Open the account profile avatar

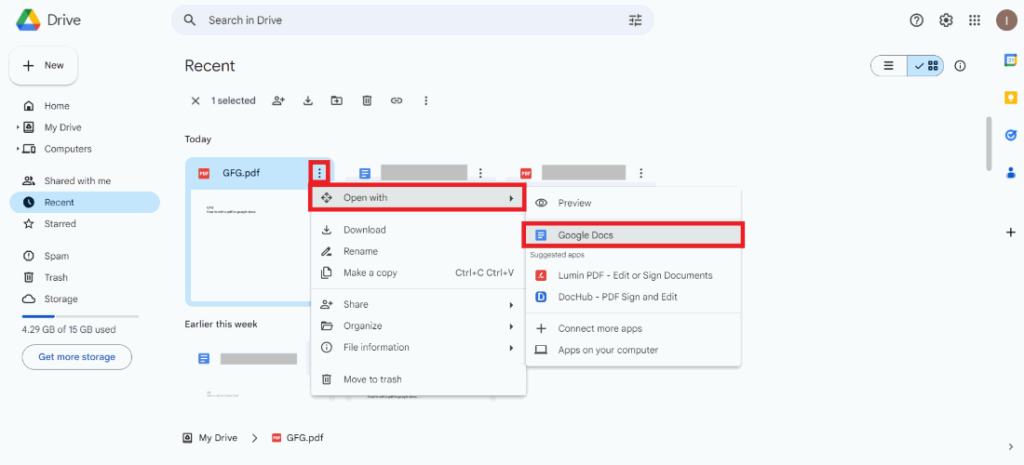pos(1006,20)
